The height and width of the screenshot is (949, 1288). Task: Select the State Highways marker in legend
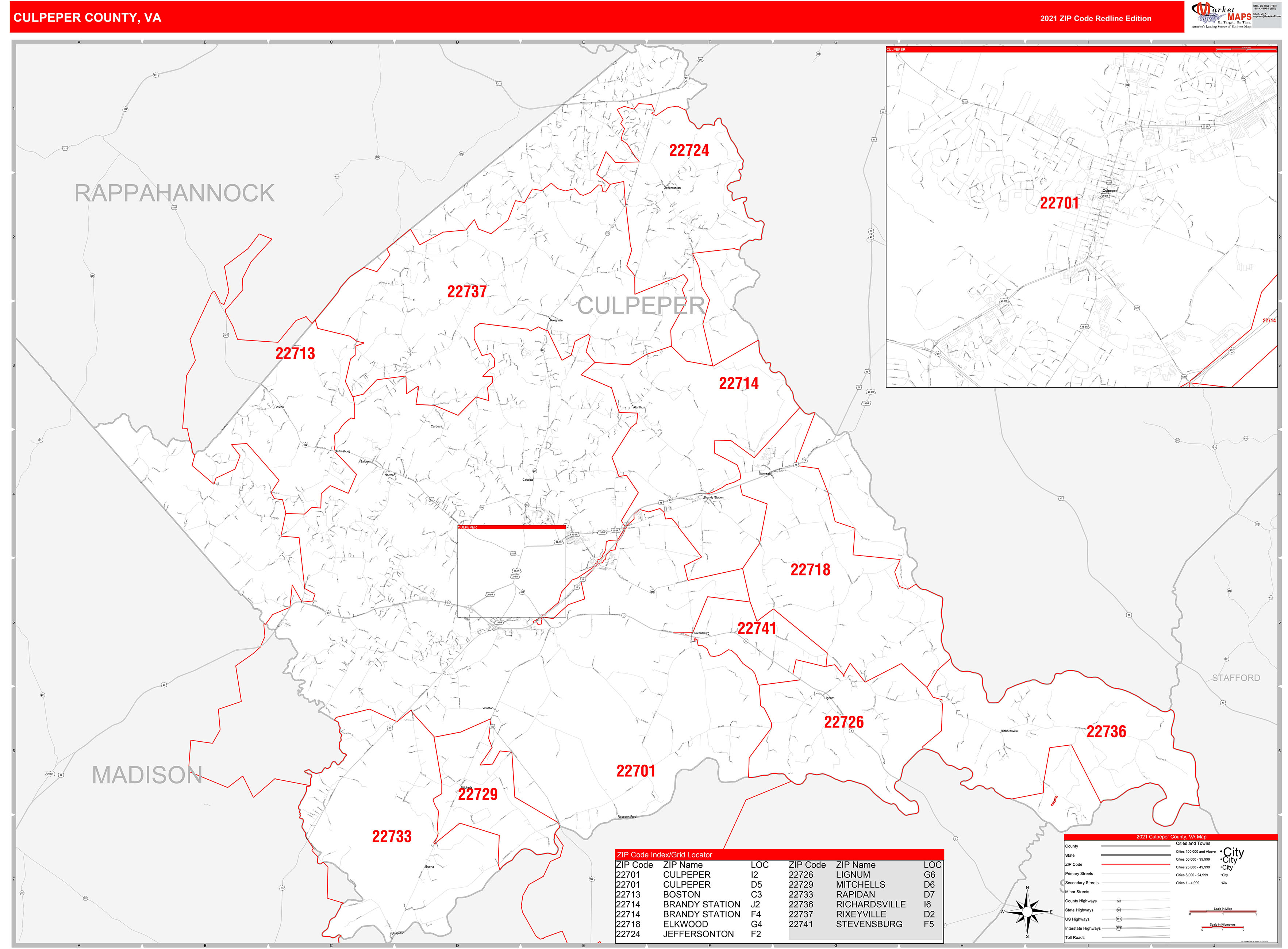[1119, 911]
